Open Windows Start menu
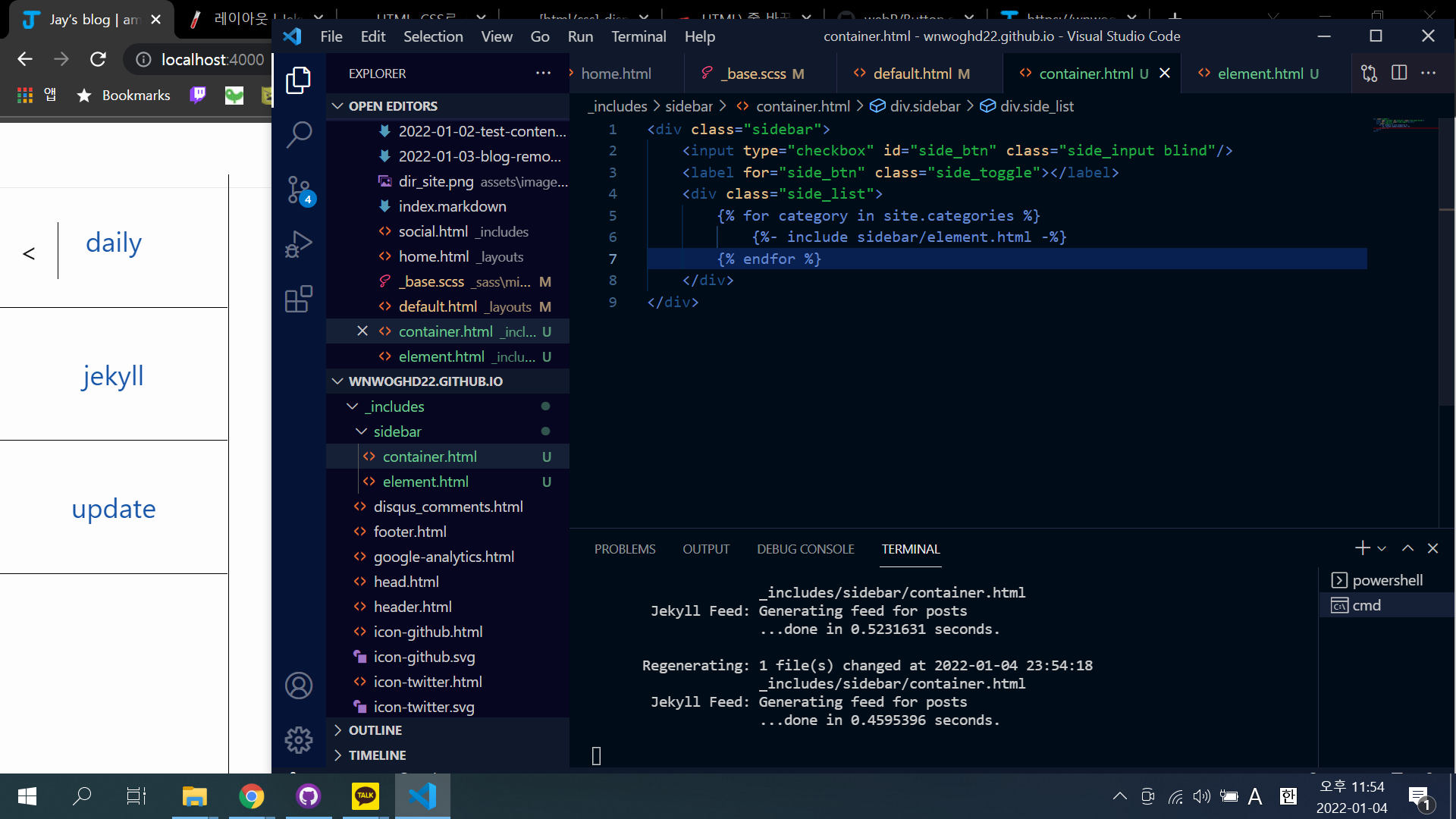 click(x=27, y=796)
